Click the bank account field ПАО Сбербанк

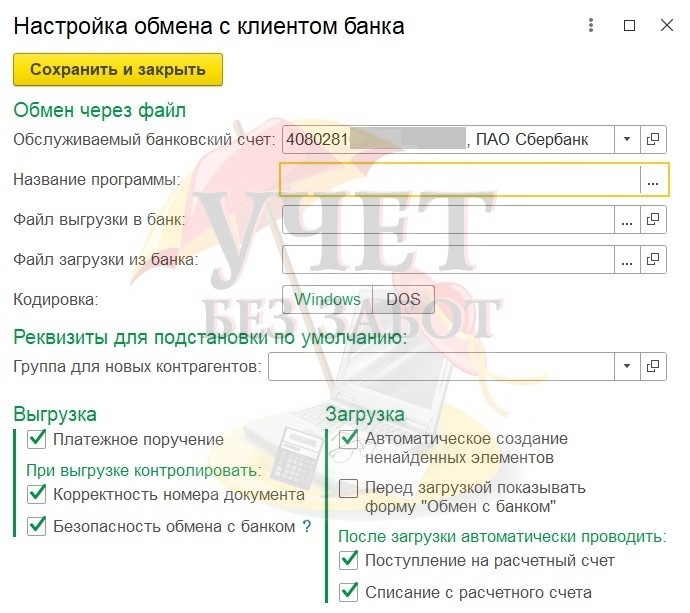448,139
